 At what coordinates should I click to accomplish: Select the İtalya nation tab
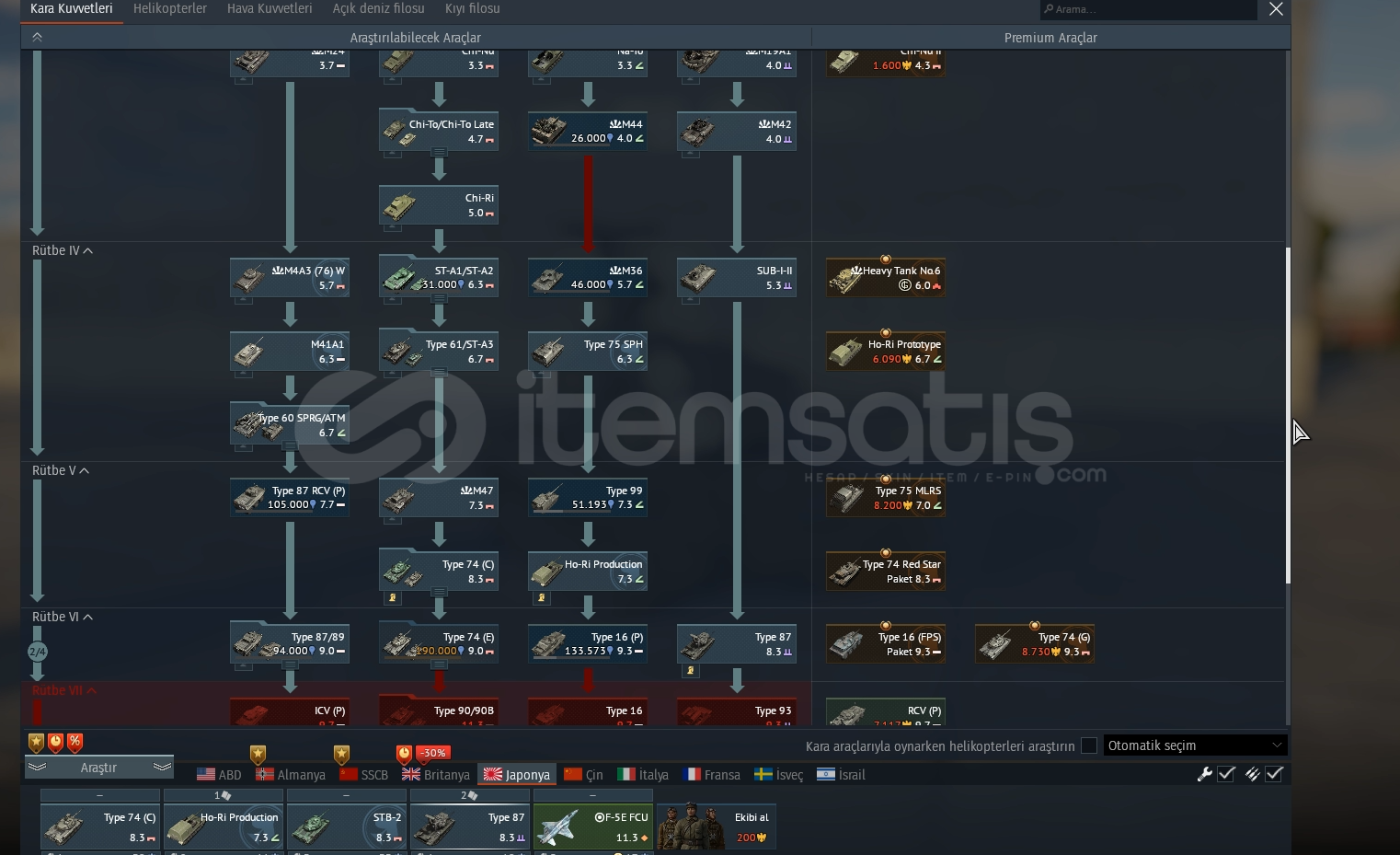(643, 775)
